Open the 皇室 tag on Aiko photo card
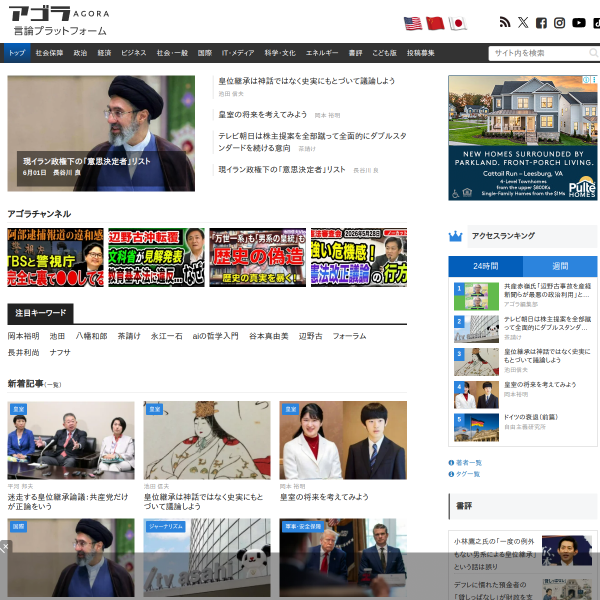The height and width of the screenshot is (600, 600). [x=291, y=409]
